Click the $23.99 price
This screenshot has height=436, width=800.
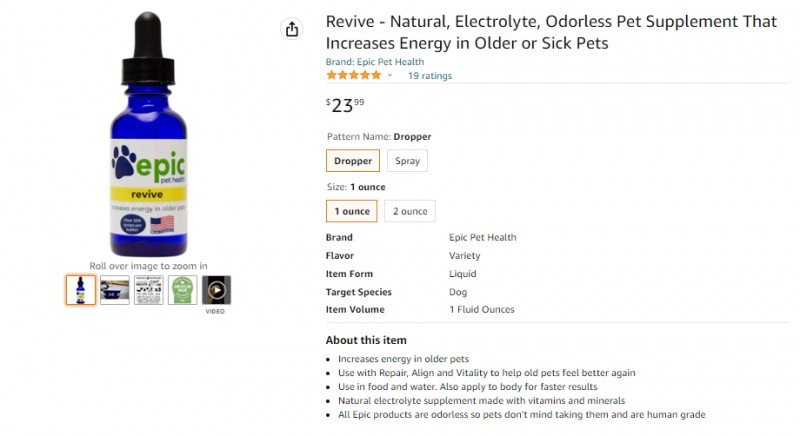346,104
